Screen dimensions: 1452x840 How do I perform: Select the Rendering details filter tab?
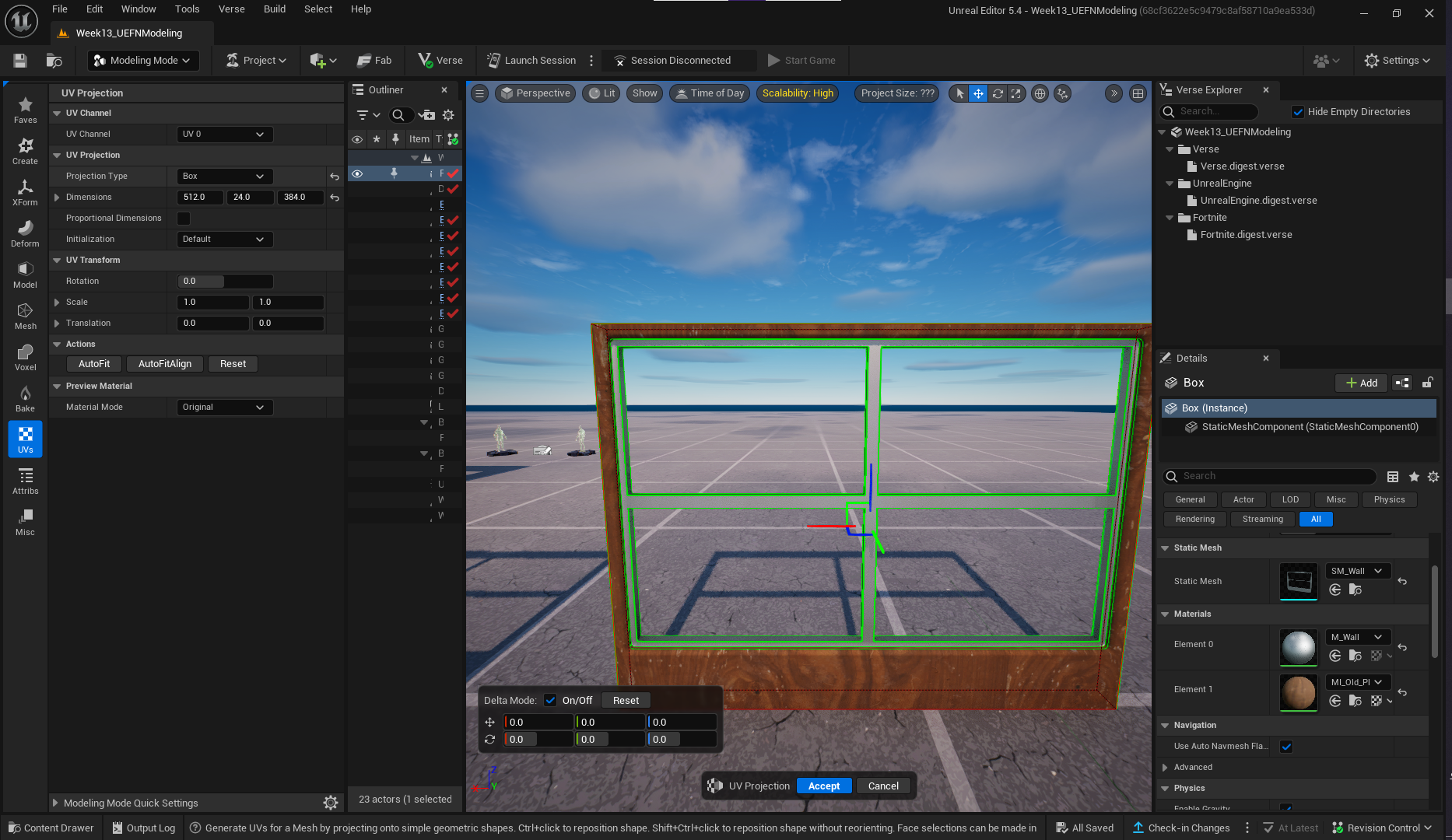[1195, 520]
